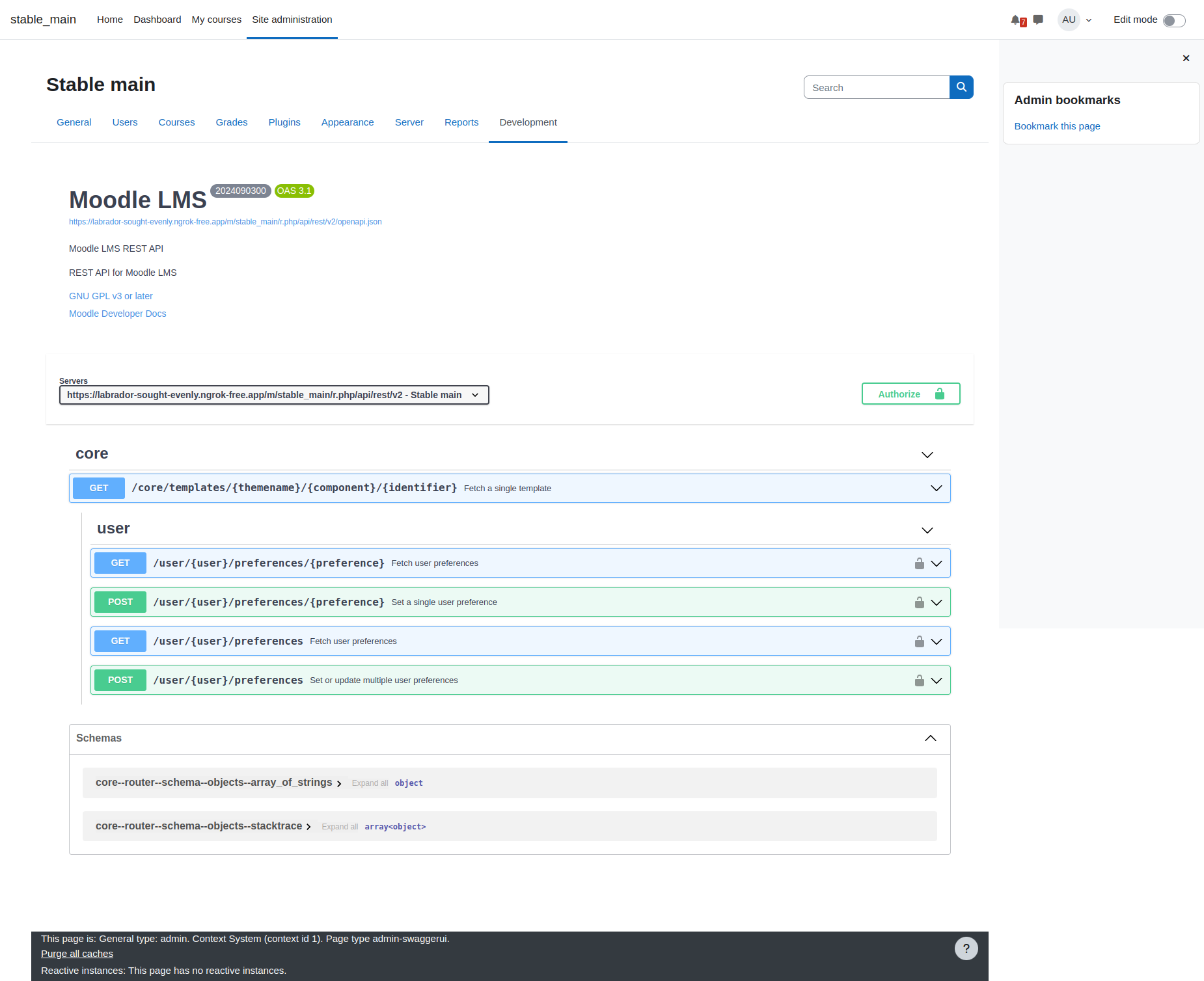The height and width of the screenshot is (981, 1204).
Task: Open the General admin tab
Action: [x=74, y=122]
